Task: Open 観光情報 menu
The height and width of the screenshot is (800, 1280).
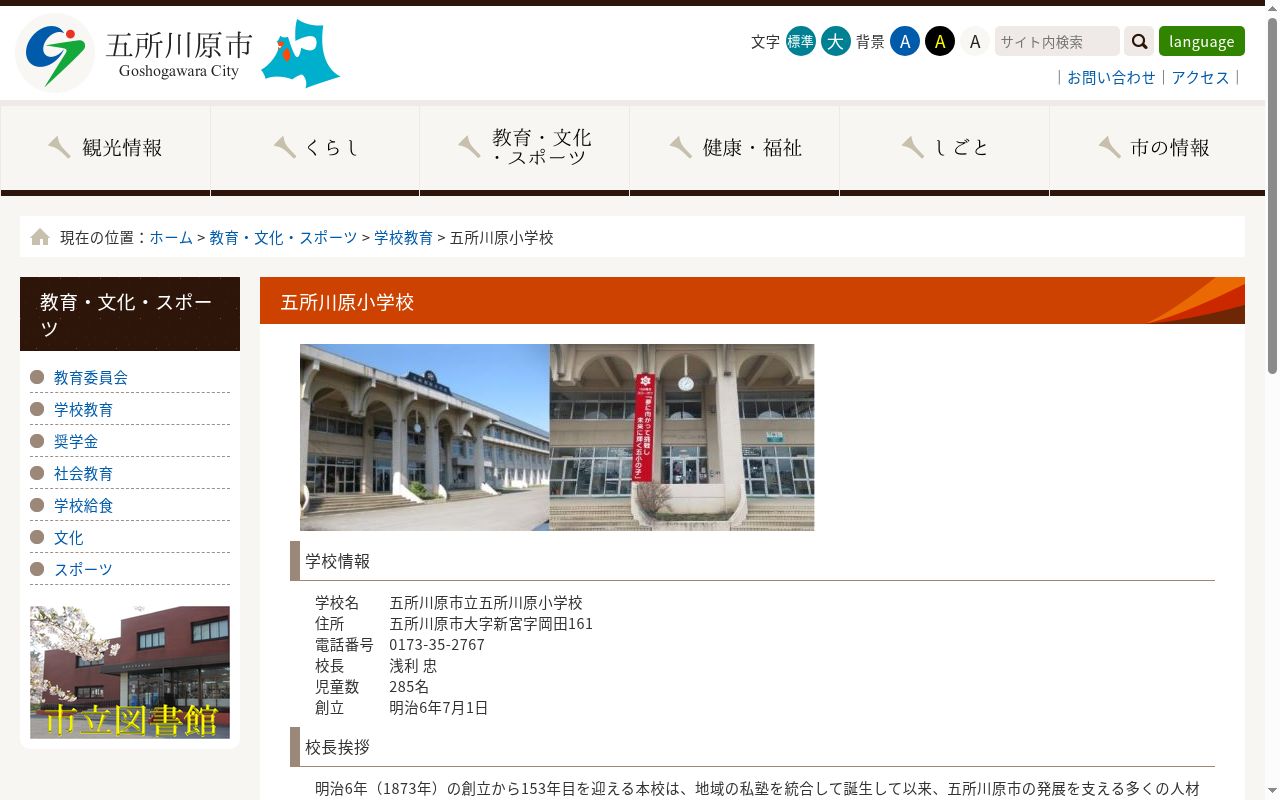Action: pos(105,150)
